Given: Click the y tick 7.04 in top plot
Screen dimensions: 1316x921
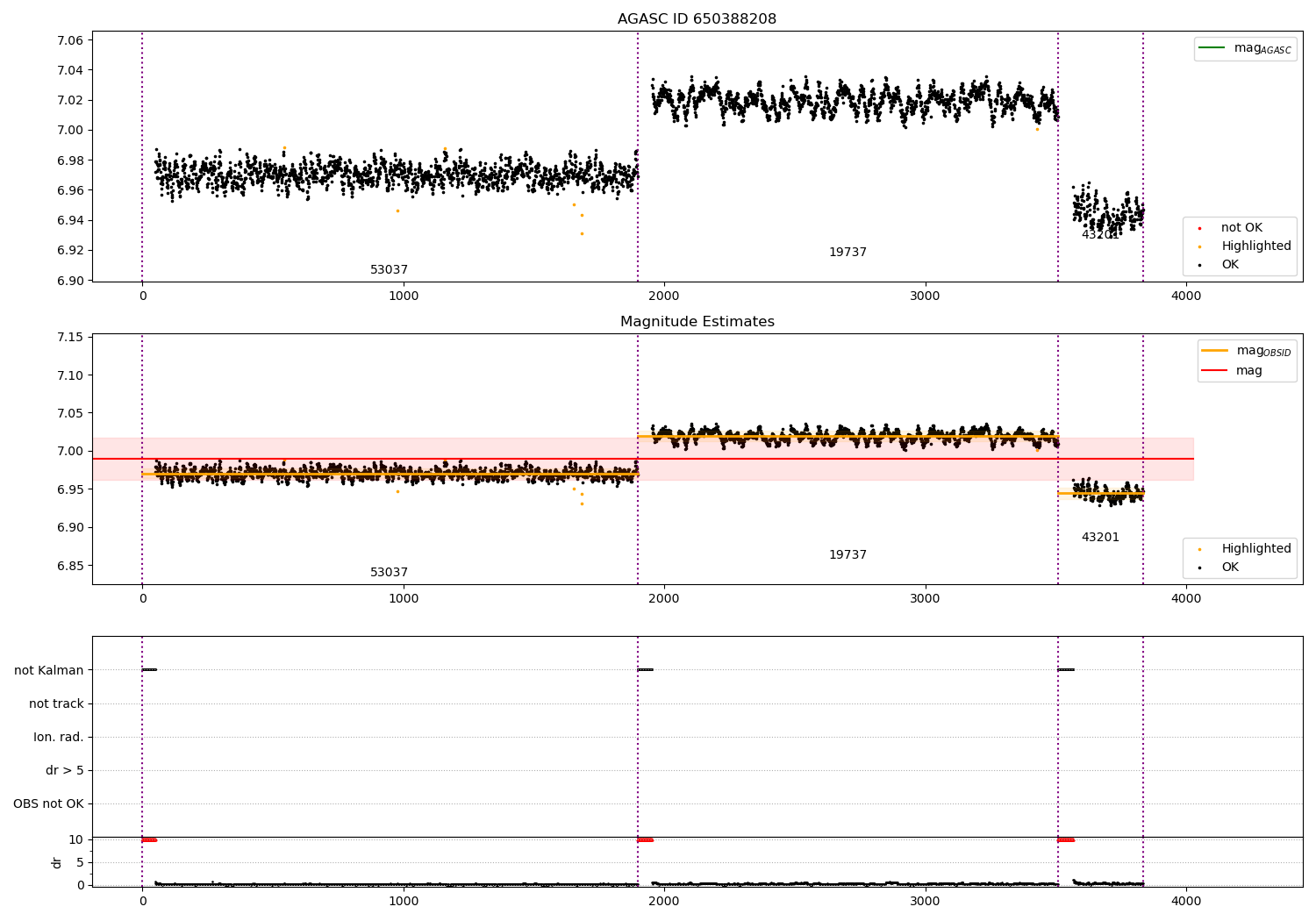Looking at the screenshot, I should [x=70, y=70].
